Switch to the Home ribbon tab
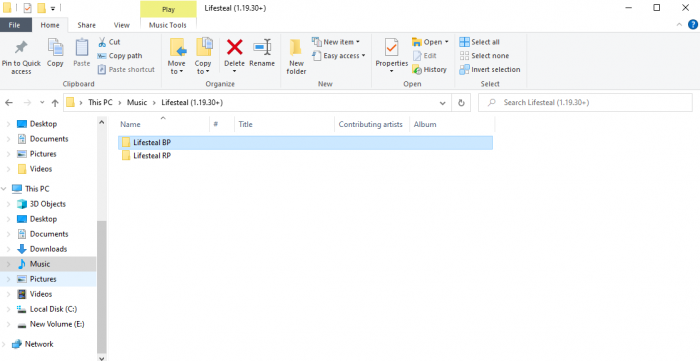 (50, 25)
